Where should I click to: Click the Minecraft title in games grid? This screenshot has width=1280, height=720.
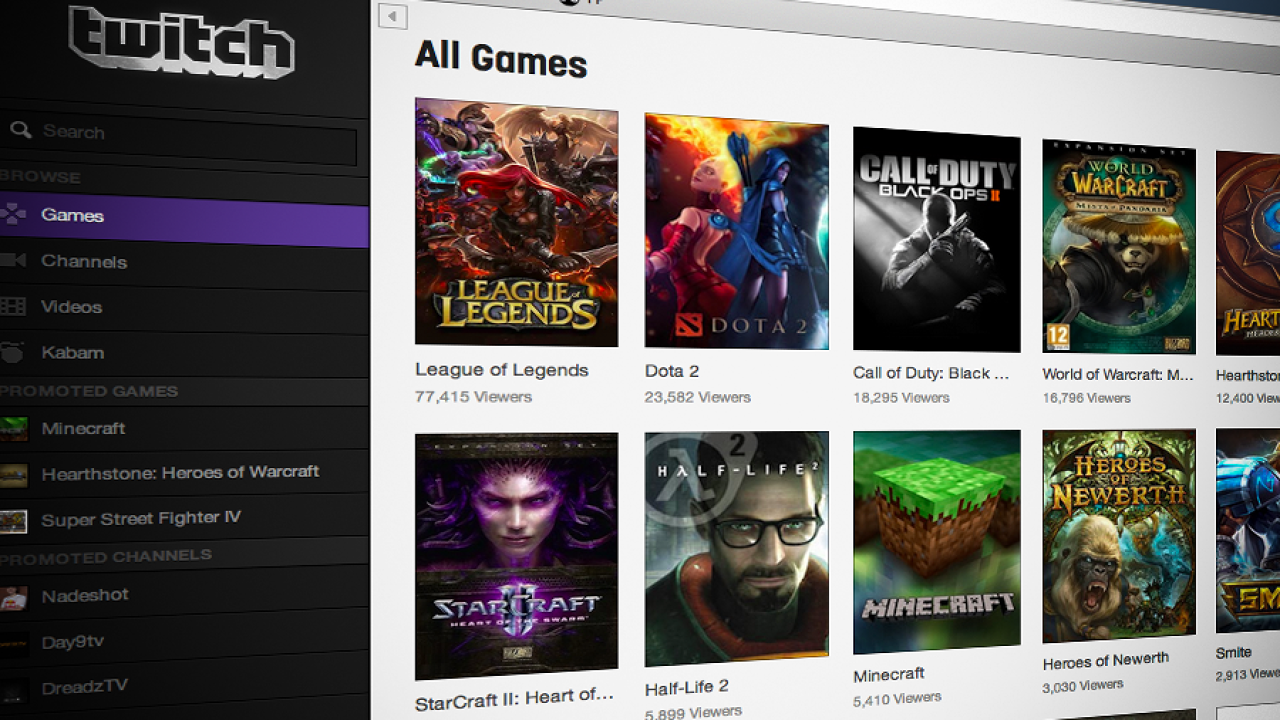[x=889, y=675]
